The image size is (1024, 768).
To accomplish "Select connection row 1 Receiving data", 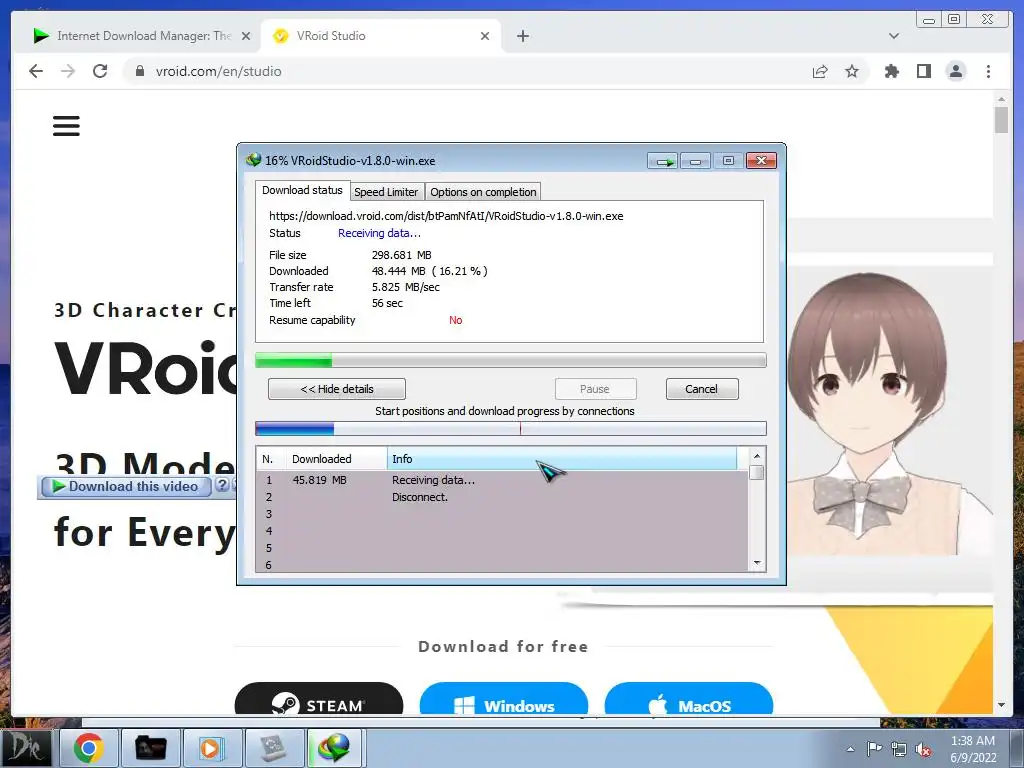I will point(502,480).
